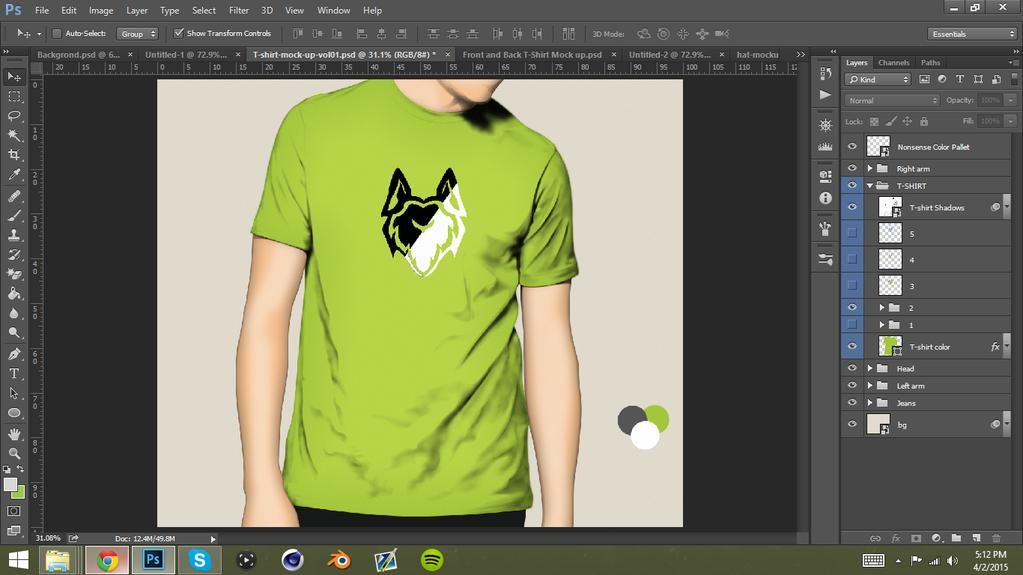Image resolution: width=1023 pixels, height=575 pixels.
Task: Uncheck Show Transform Controls
Action: (x=178, y=33)
